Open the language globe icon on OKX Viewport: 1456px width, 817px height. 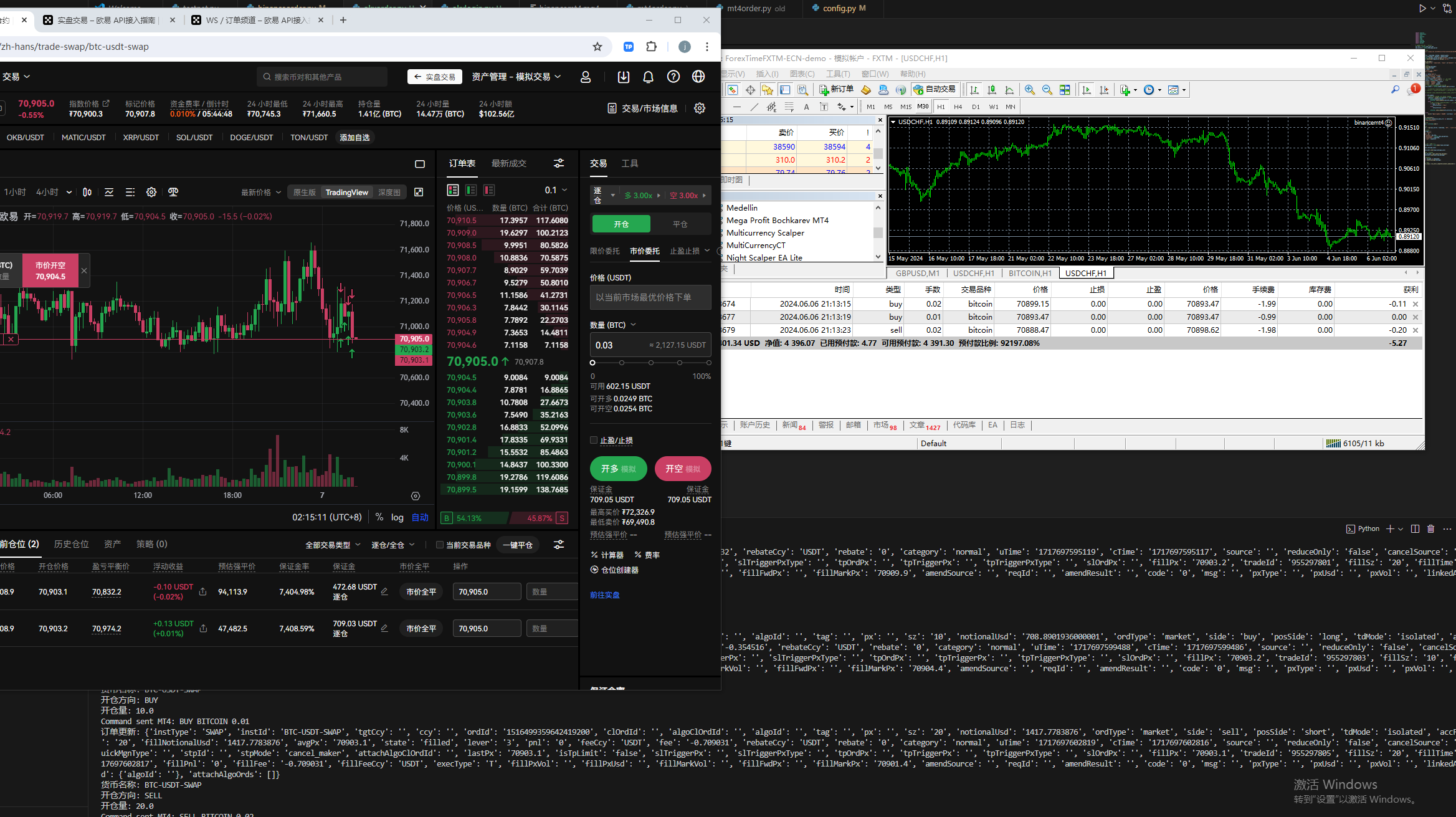point(698,77)
